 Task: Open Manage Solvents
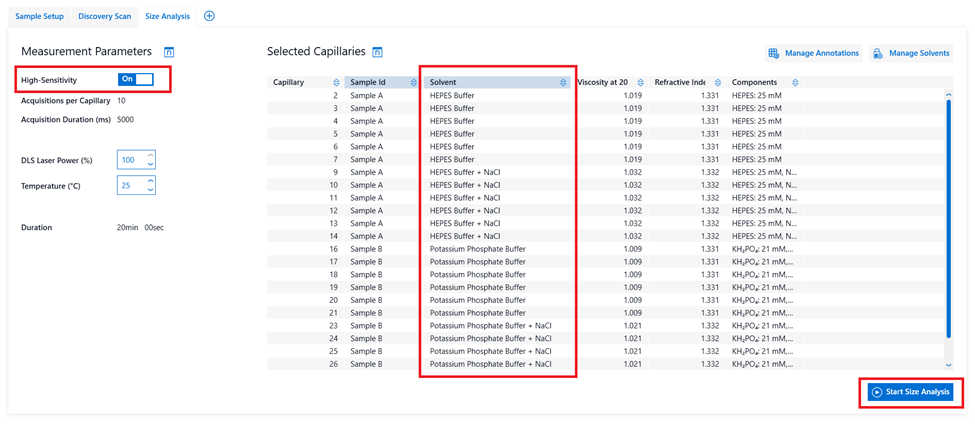coord(911,53)
